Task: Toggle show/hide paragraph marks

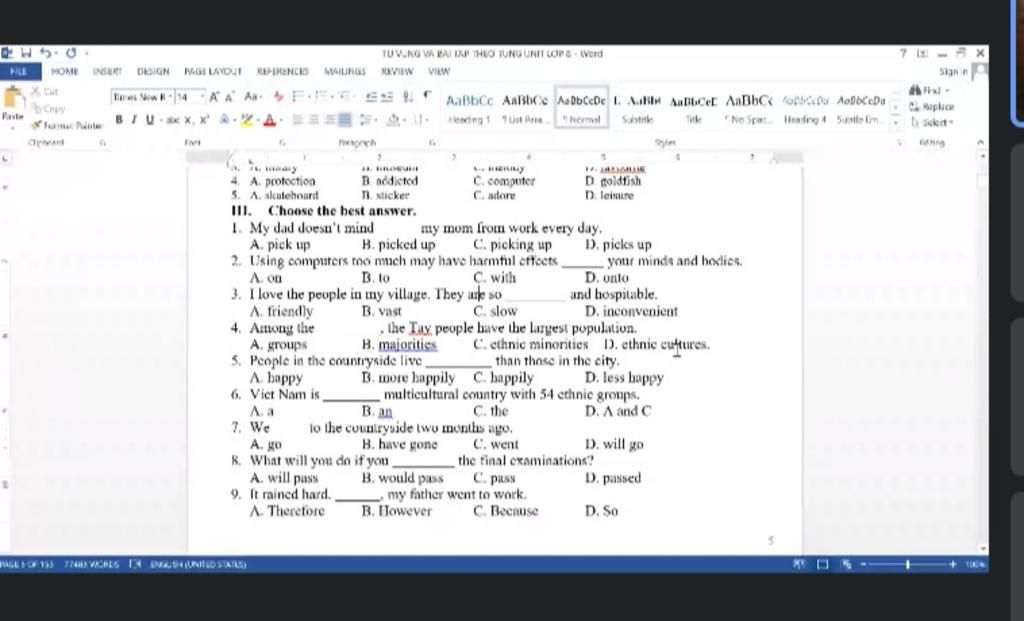Action: pyautogui.click(x=427, y=96)
